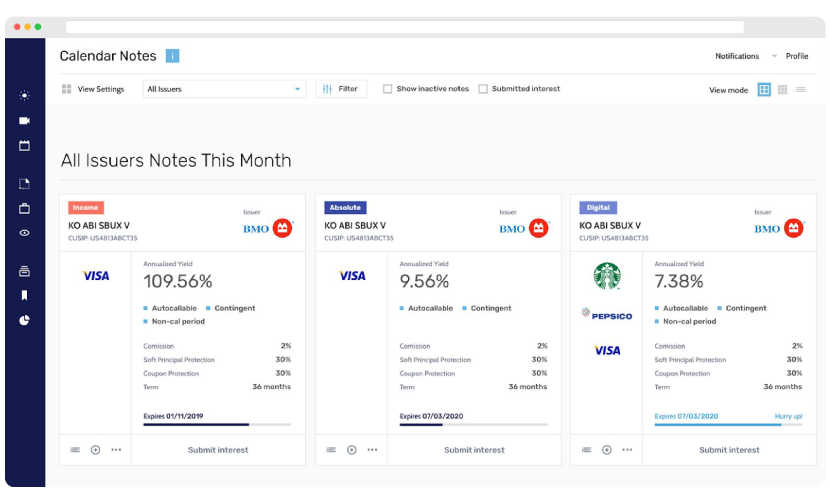
Task: Switch to small grid view mode
Action: coord(782,89)
